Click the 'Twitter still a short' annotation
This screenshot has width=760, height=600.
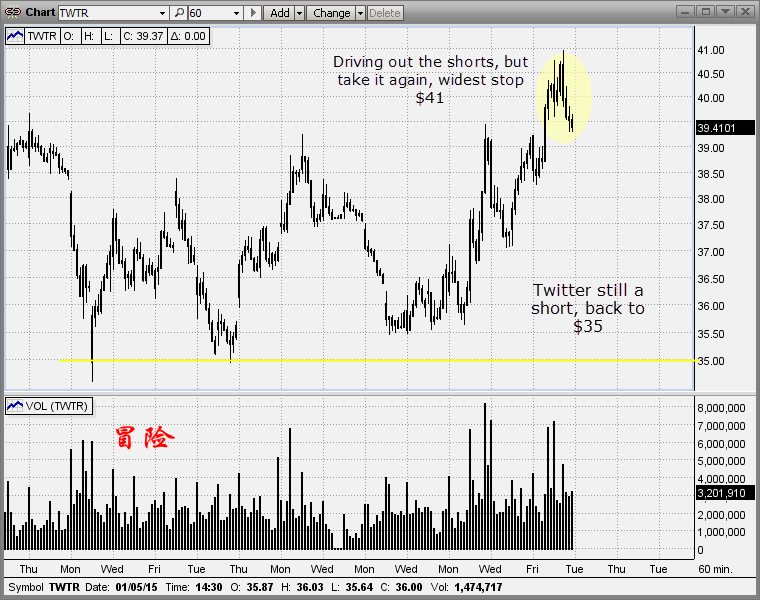[588, 308]
